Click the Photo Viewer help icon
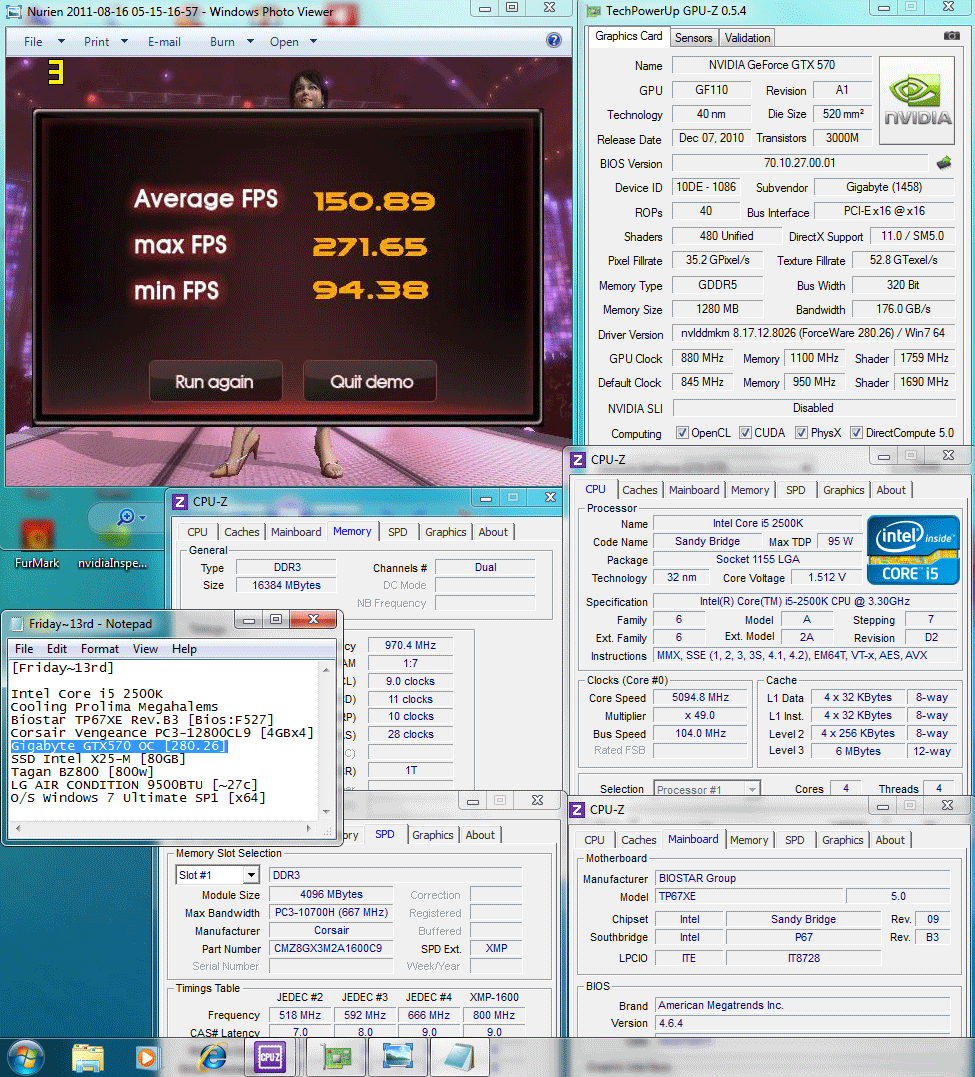 click(554, 41)
